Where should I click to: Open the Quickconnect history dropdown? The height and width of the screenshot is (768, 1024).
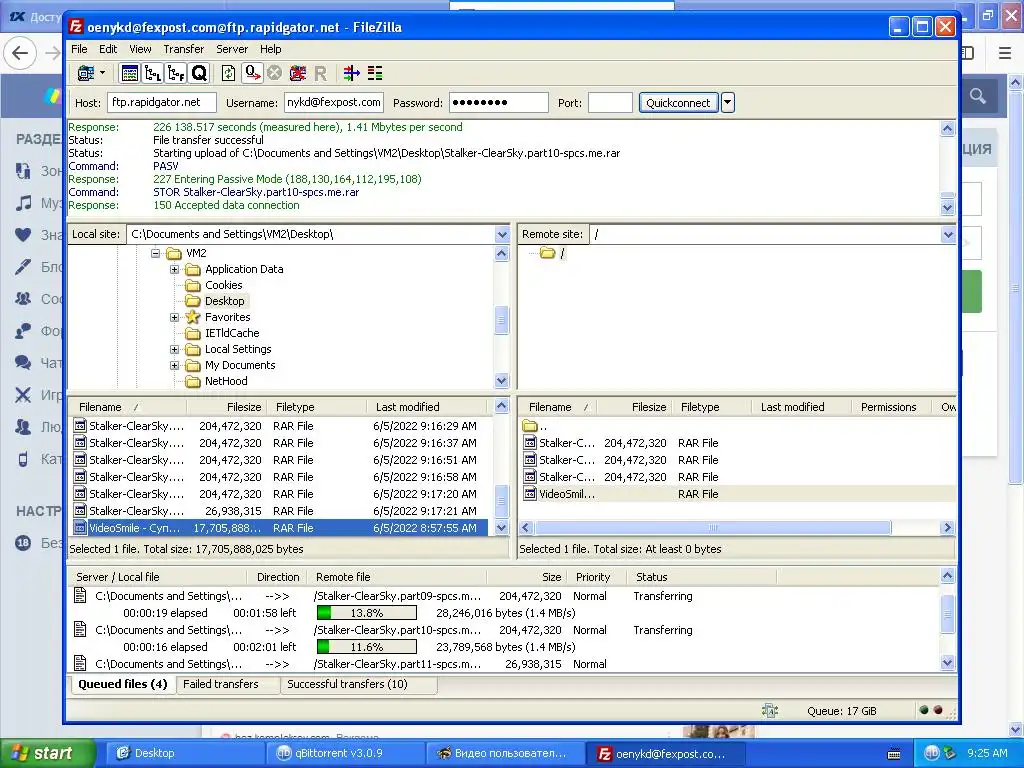pyautogui.click(x=728, y=103)
